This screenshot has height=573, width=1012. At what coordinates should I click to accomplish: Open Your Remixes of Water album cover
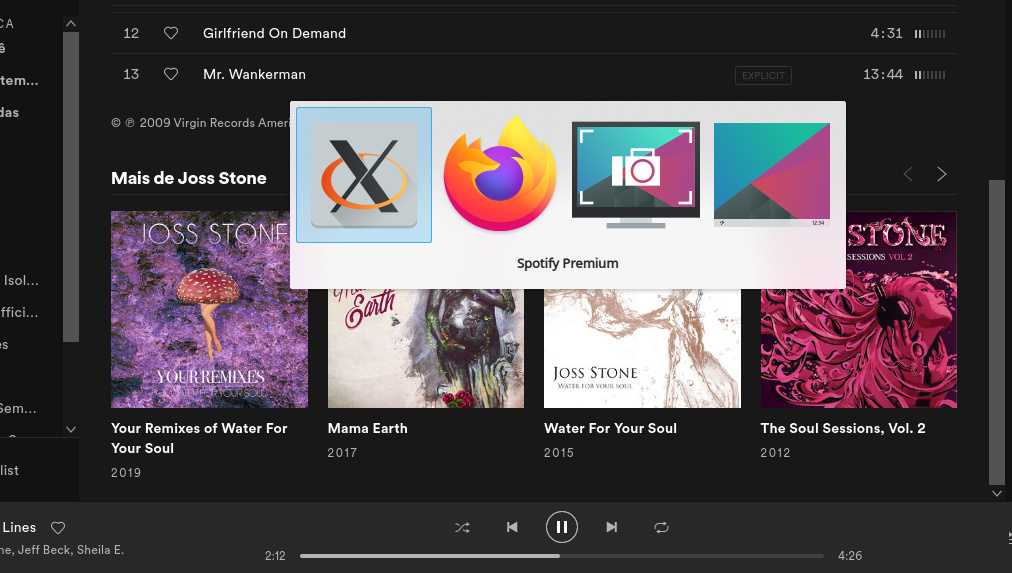[x=209, y=309]
